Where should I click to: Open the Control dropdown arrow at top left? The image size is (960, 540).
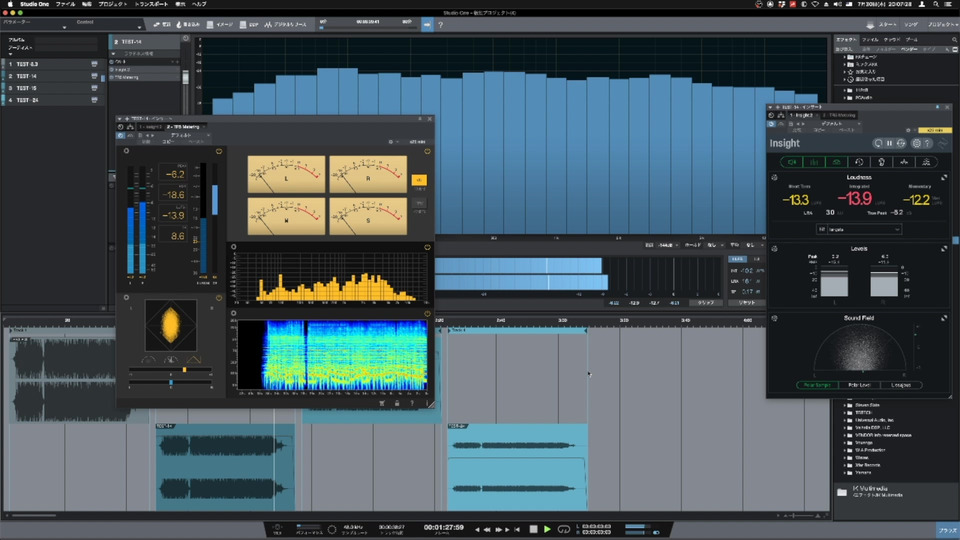pyautogui.click(x=140, y=27)
